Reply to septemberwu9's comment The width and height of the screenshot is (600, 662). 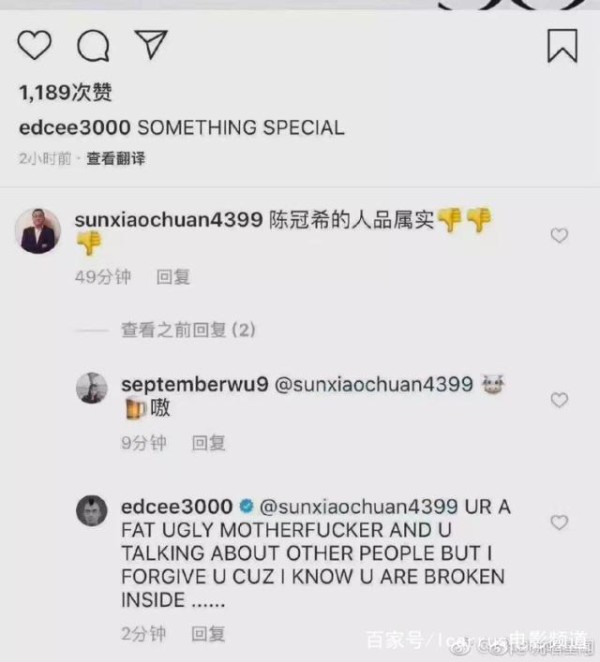[209, 443]
